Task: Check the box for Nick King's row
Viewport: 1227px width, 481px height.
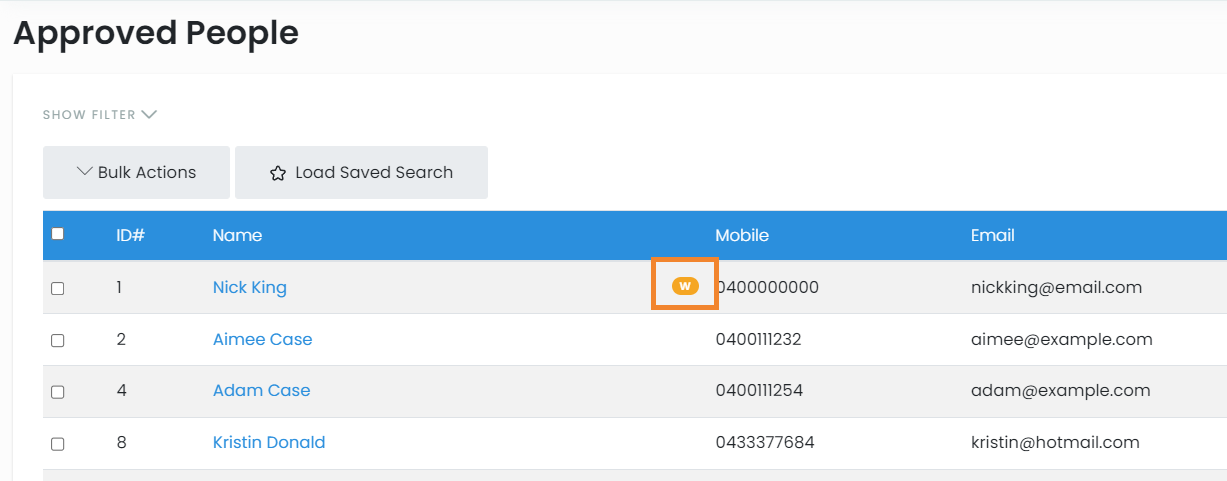Action: coord(58,288)
